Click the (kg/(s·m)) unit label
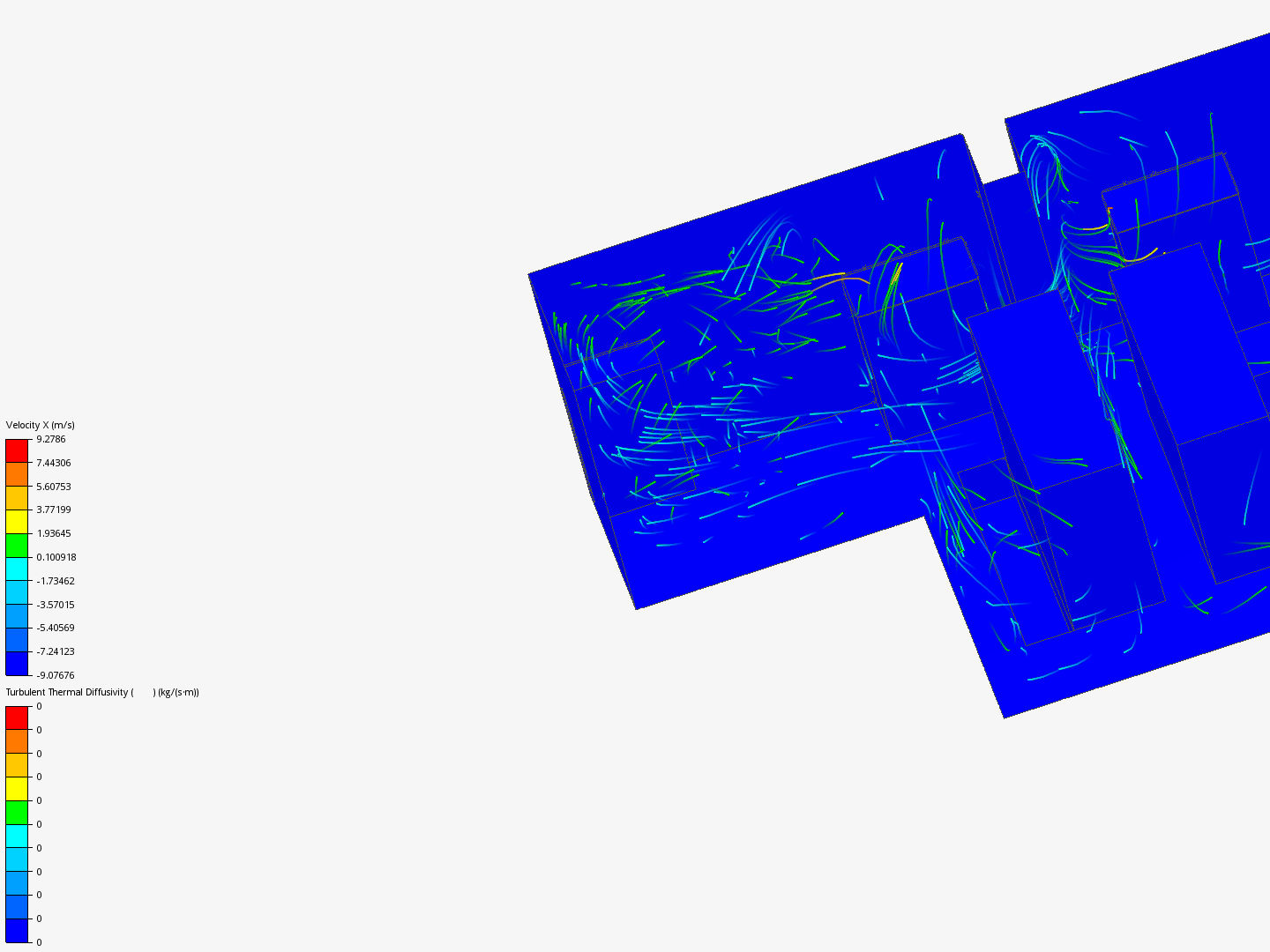Viewport: 1270px width, 952px height. pos(179,692)
